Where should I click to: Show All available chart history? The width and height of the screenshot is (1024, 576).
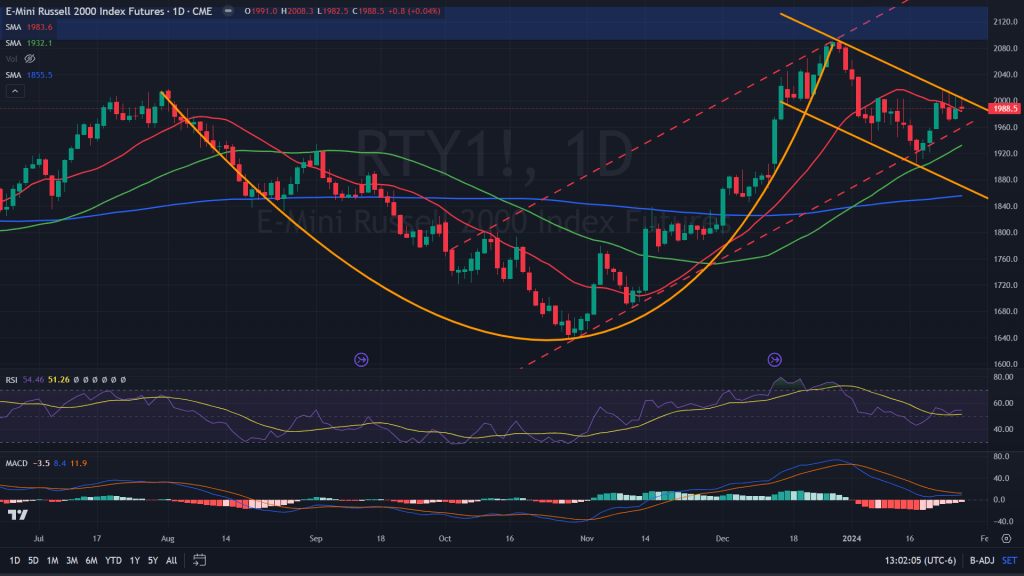pyautogui.click(x=172, y=560)
